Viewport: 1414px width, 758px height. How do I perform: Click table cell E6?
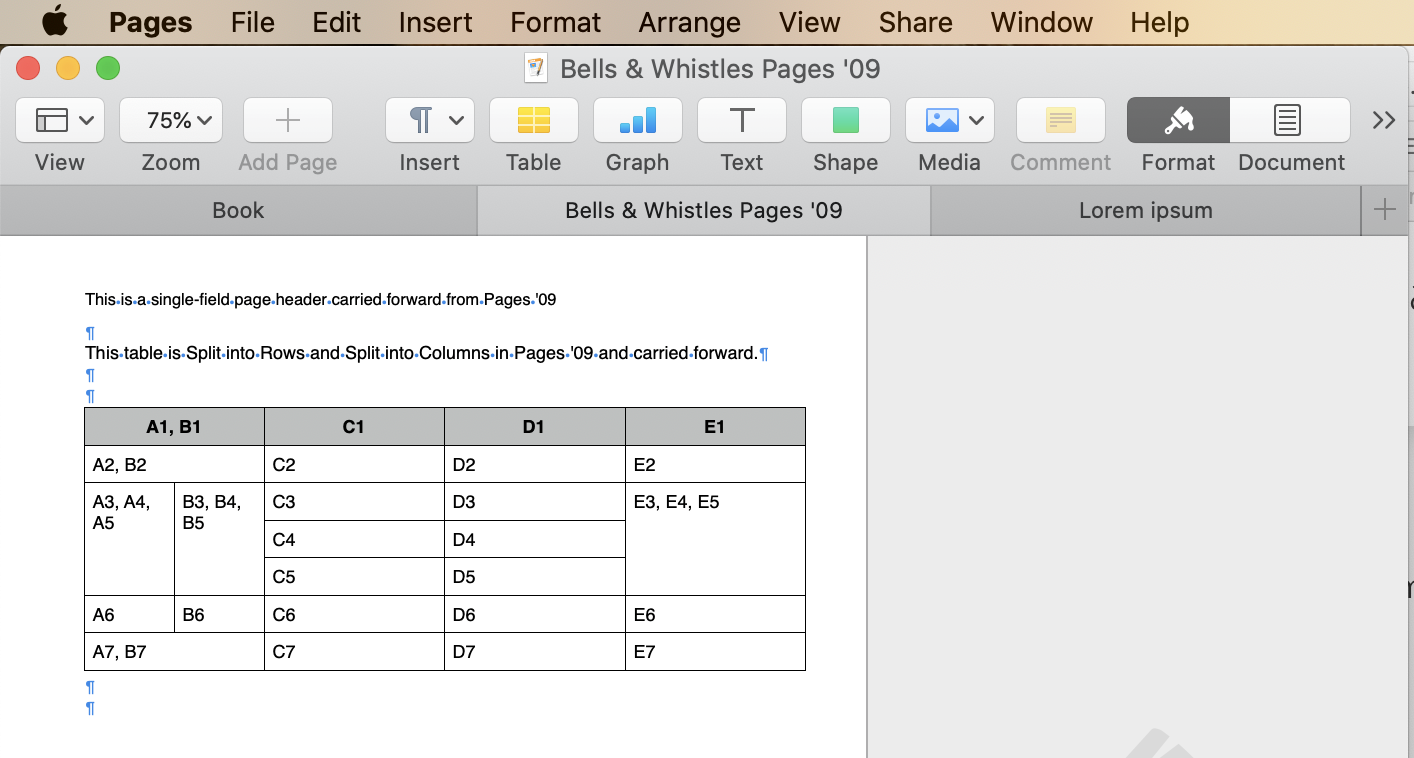[715, 614]
